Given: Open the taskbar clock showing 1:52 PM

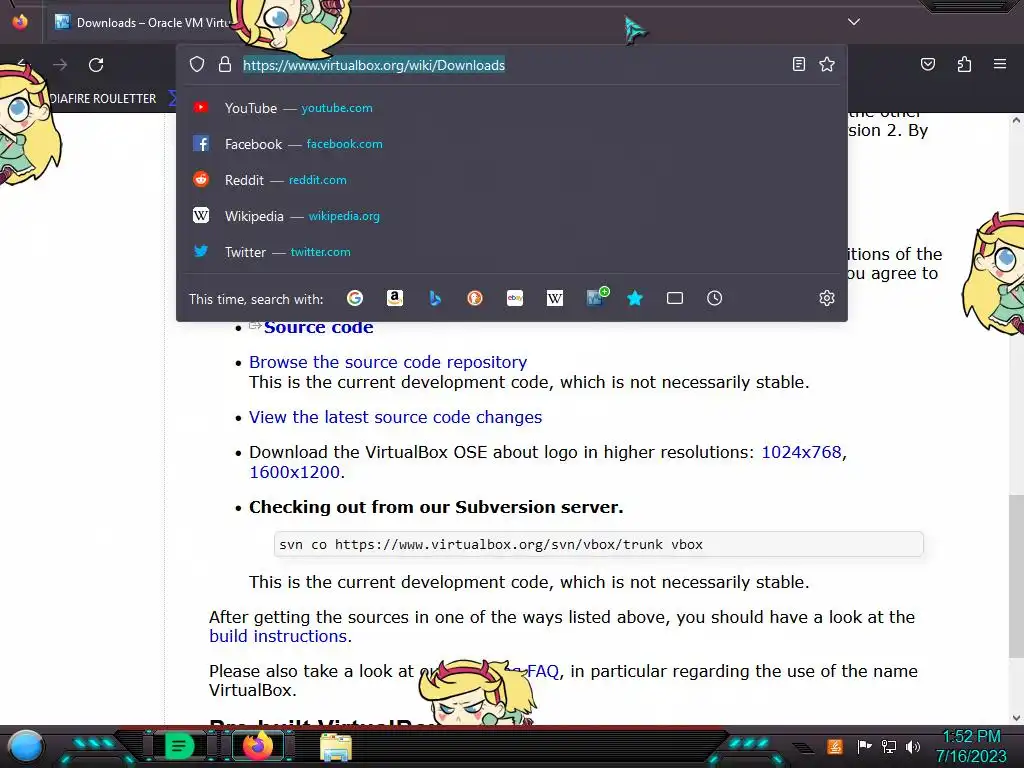Looking at the screenshot, I should pyautogui.click(x=971, y=746).
